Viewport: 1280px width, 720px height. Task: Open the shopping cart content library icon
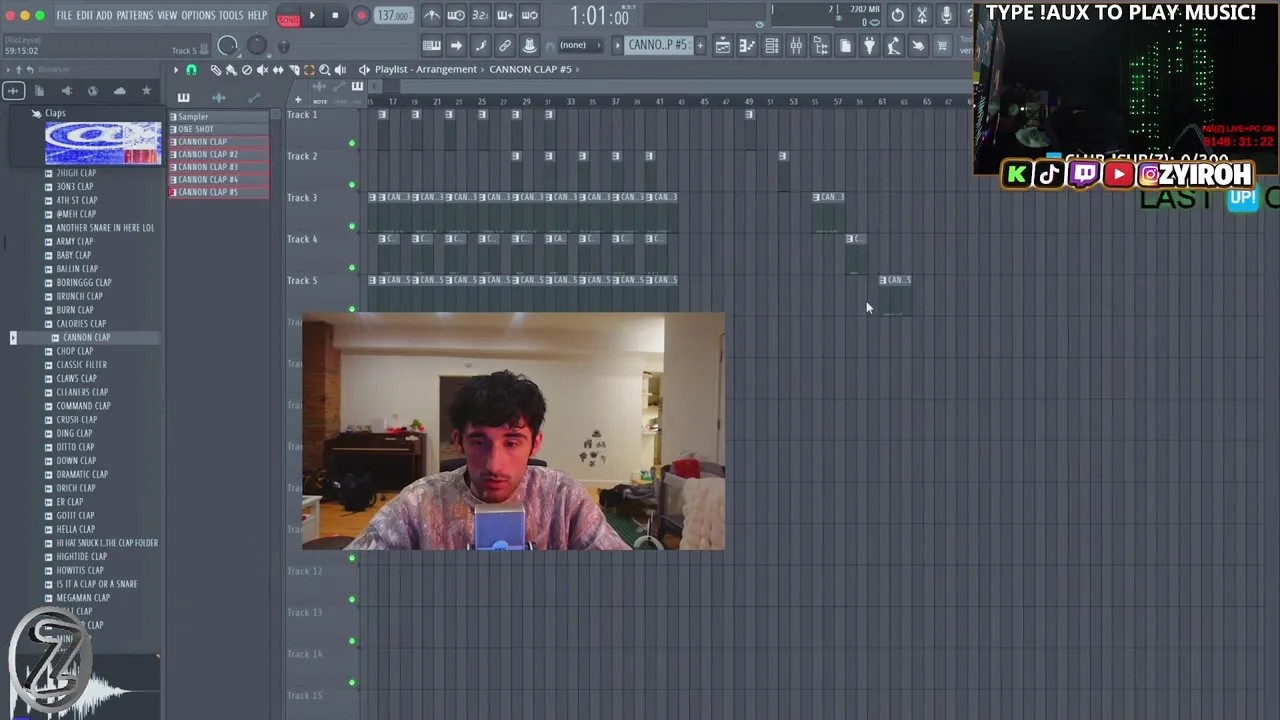pos(943,46)
